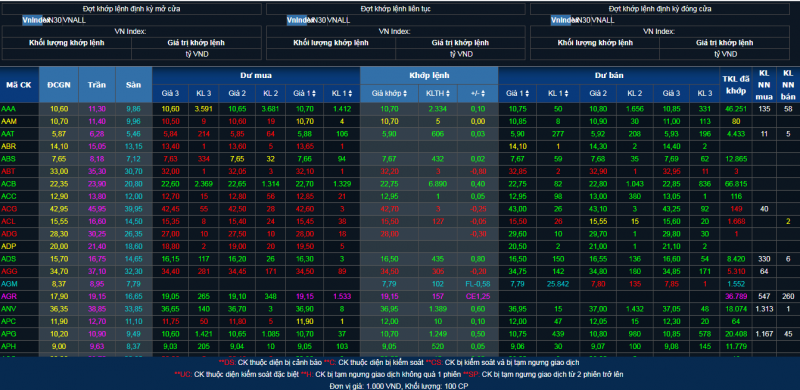
Task: Select VnIndex tab in opening auction panel
Action: click(34, 20)
